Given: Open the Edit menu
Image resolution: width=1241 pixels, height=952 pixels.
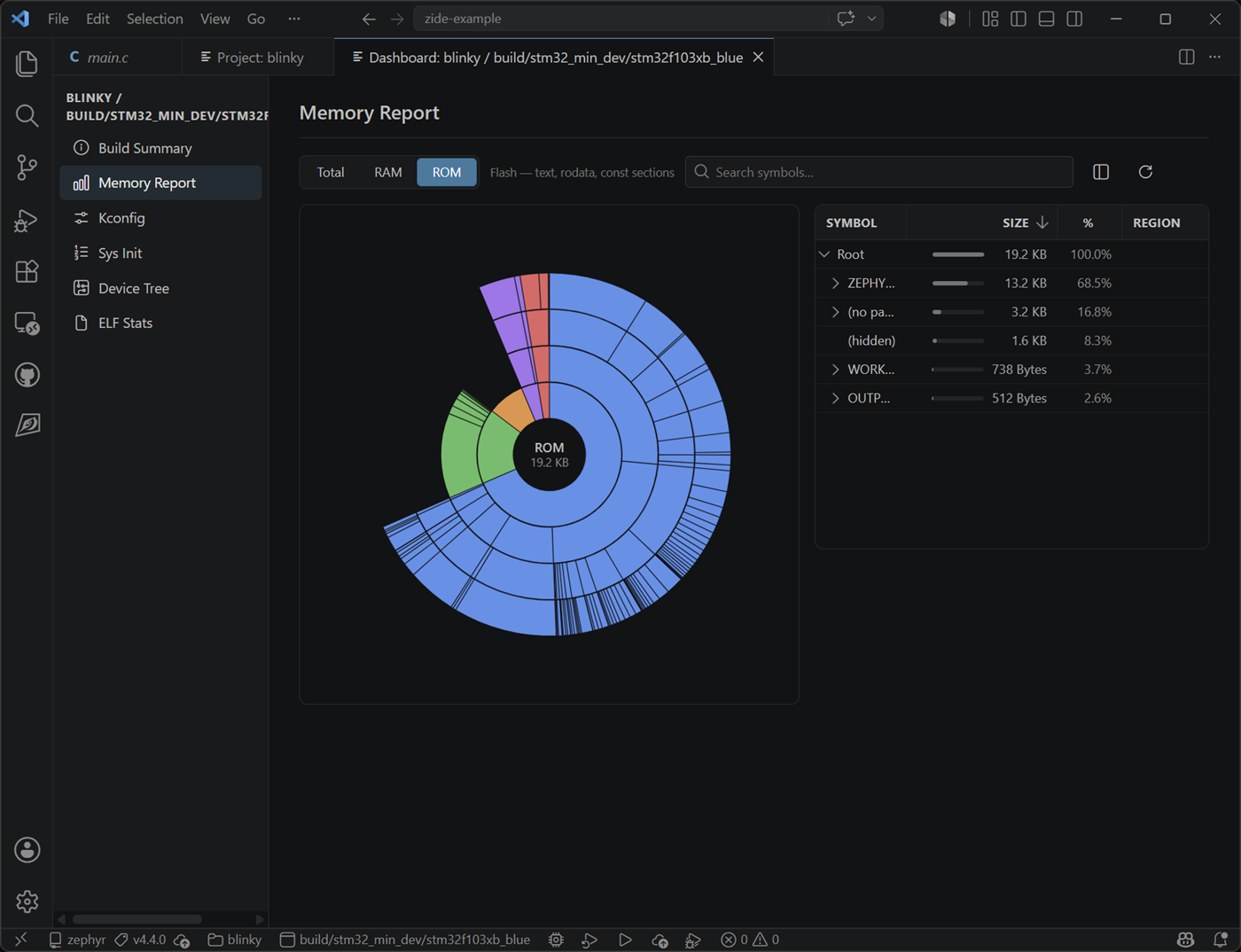Looking at the screenshot, I should pos(98,19).
